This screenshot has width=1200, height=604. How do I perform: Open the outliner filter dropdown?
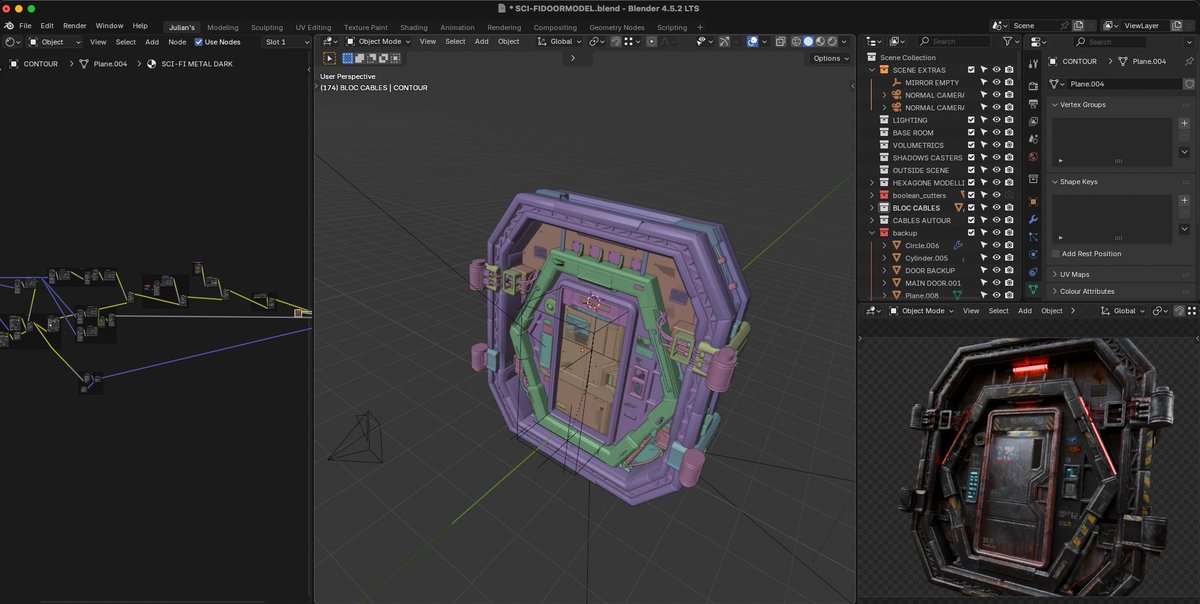[x=1010, y=42]
